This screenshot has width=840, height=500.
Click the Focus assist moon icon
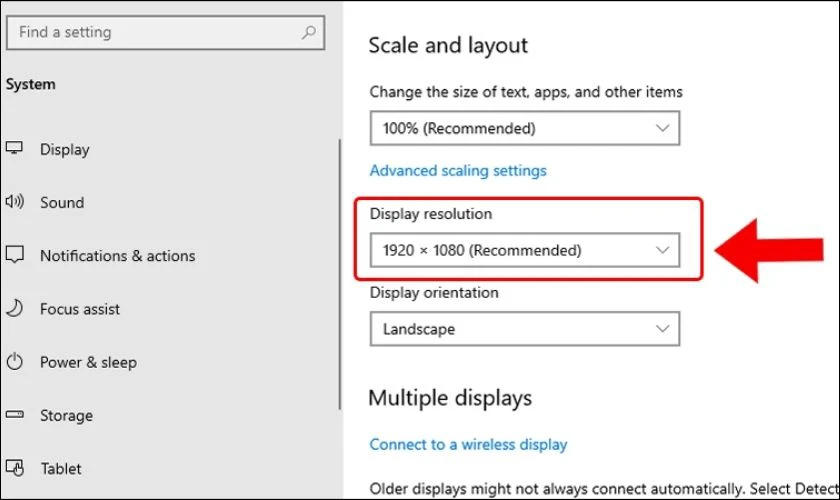(x=14, y=308)
